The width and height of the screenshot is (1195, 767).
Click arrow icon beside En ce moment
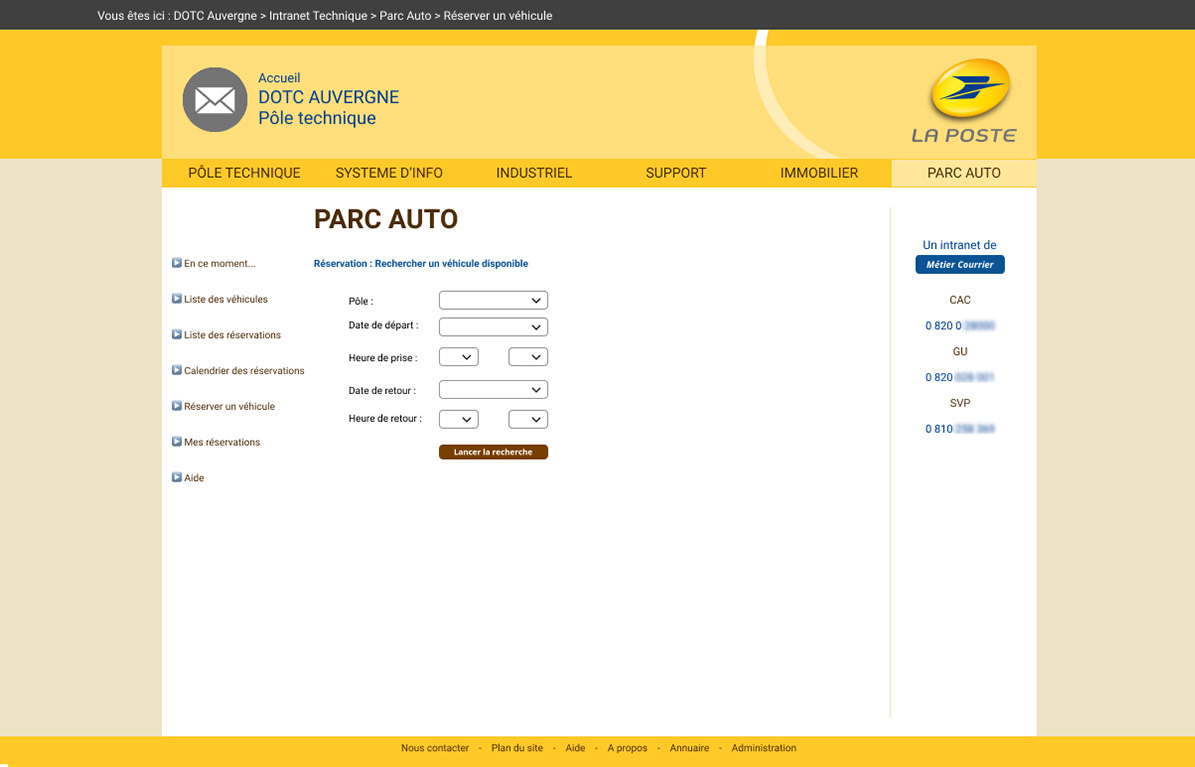[177, 263]
